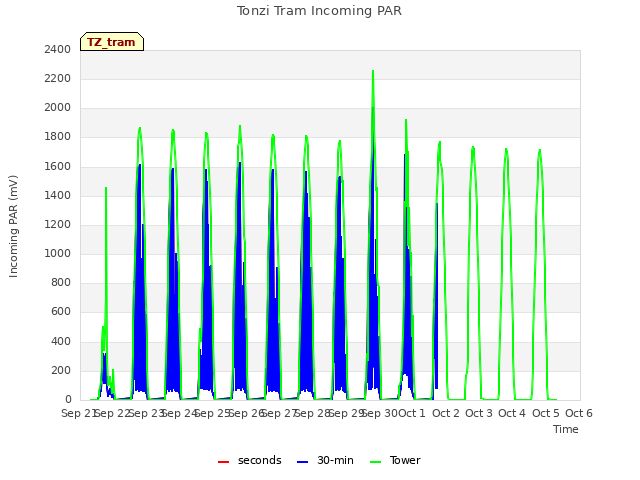Click the TZ_tram label box
640x480 pixels.
click(112, 42)
